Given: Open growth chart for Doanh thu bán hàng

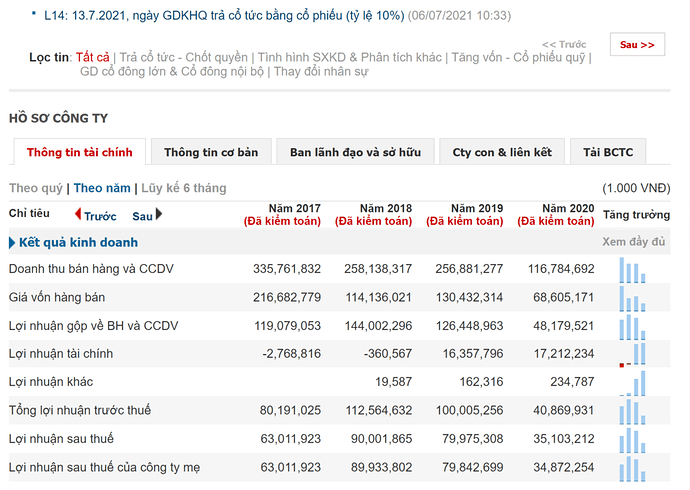Looking at the screenshot, I should coord(633,270).
